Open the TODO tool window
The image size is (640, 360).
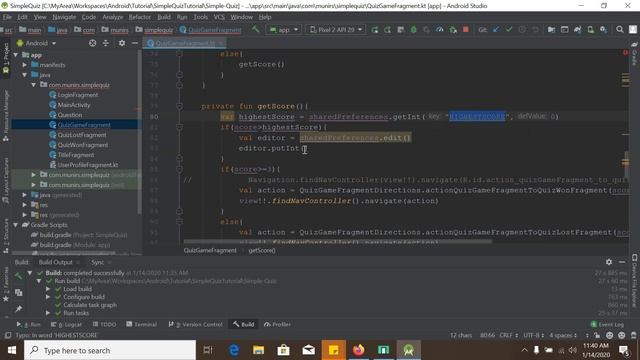pos(104,324)
